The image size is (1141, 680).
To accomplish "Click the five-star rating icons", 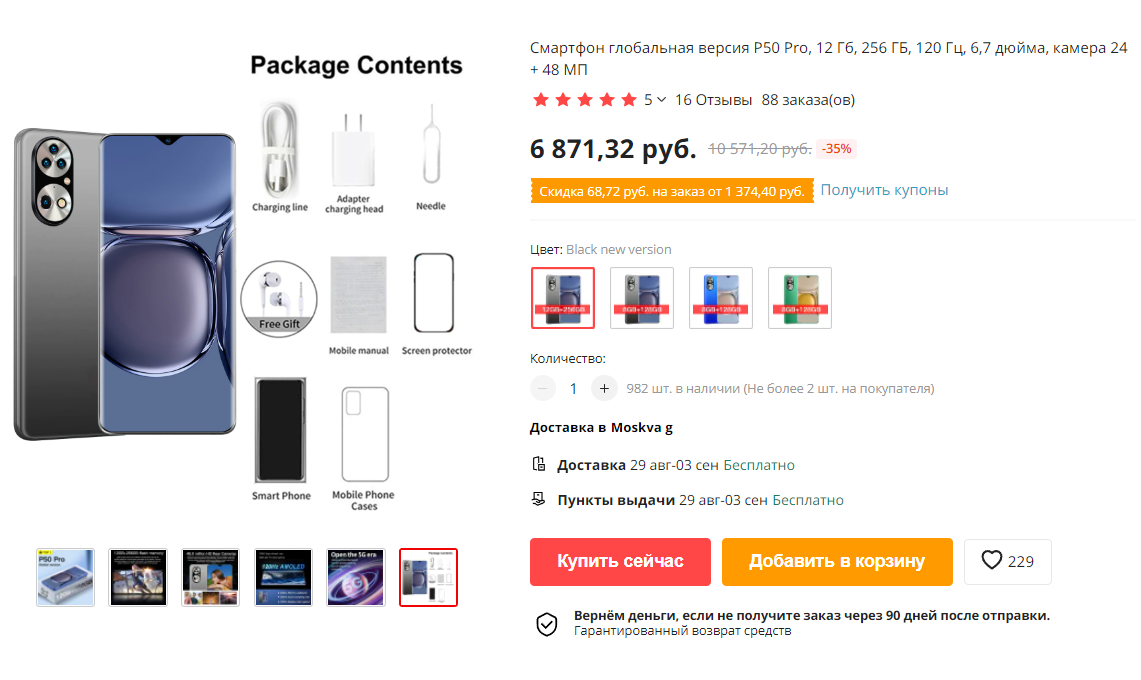I will (585, 100).
